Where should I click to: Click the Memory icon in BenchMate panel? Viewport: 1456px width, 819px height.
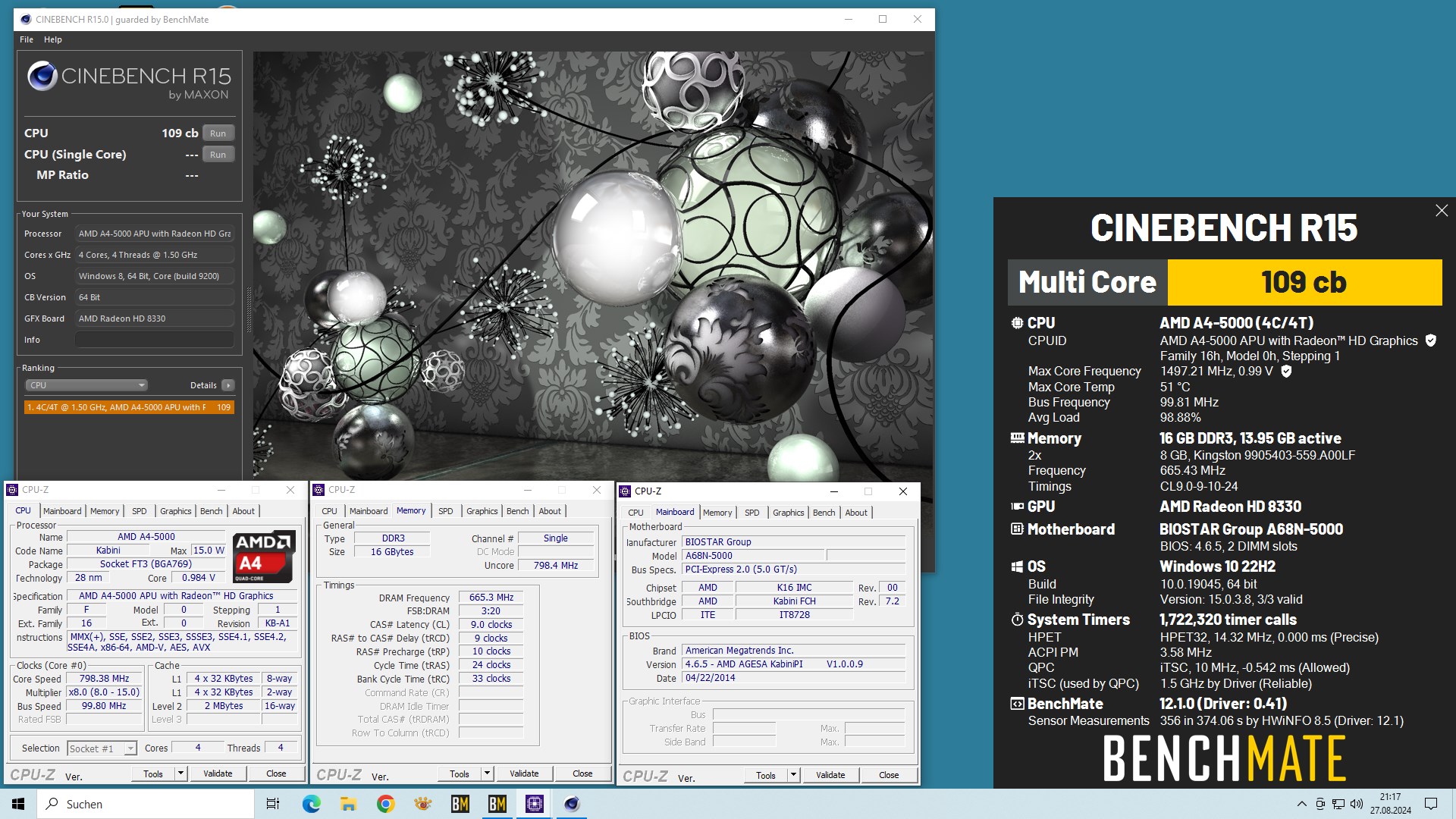click(x=1017, y=438)
